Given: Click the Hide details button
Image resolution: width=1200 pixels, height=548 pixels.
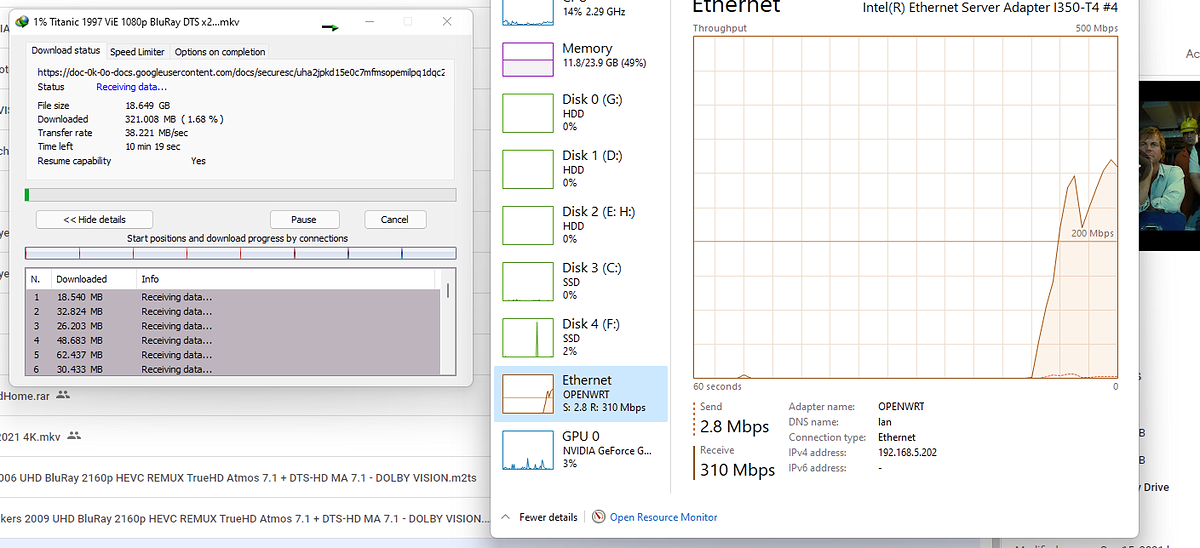Looking at the screenshot, I should pyautogui.click(x=94, y=219).
